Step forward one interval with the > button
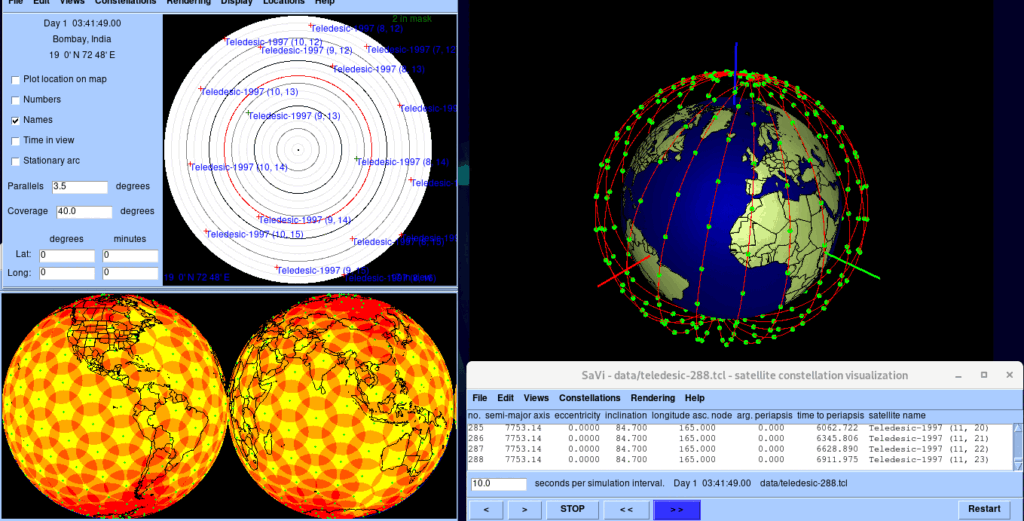 (521, 509)
